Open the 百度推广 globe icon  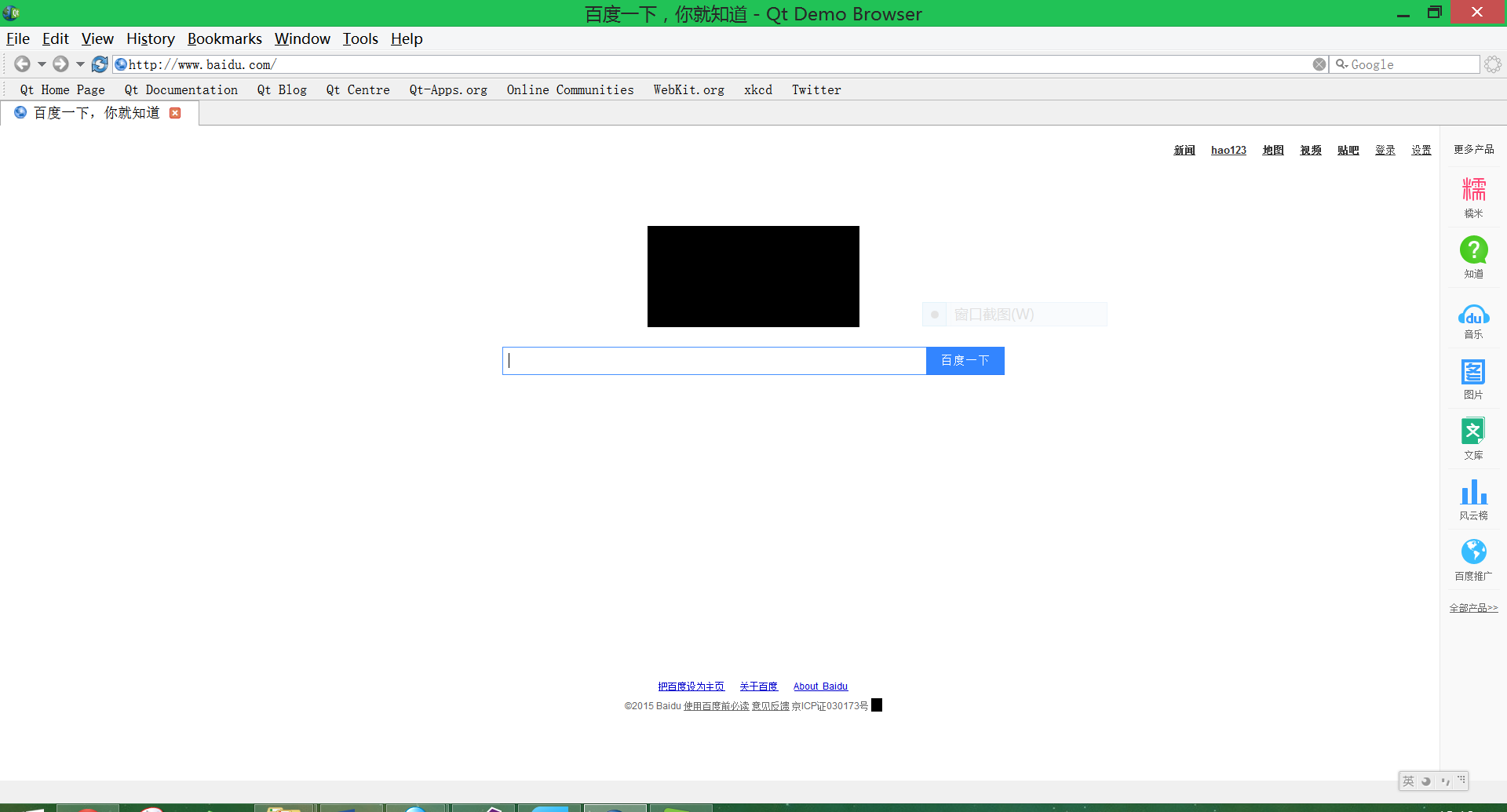[1473, 552]
